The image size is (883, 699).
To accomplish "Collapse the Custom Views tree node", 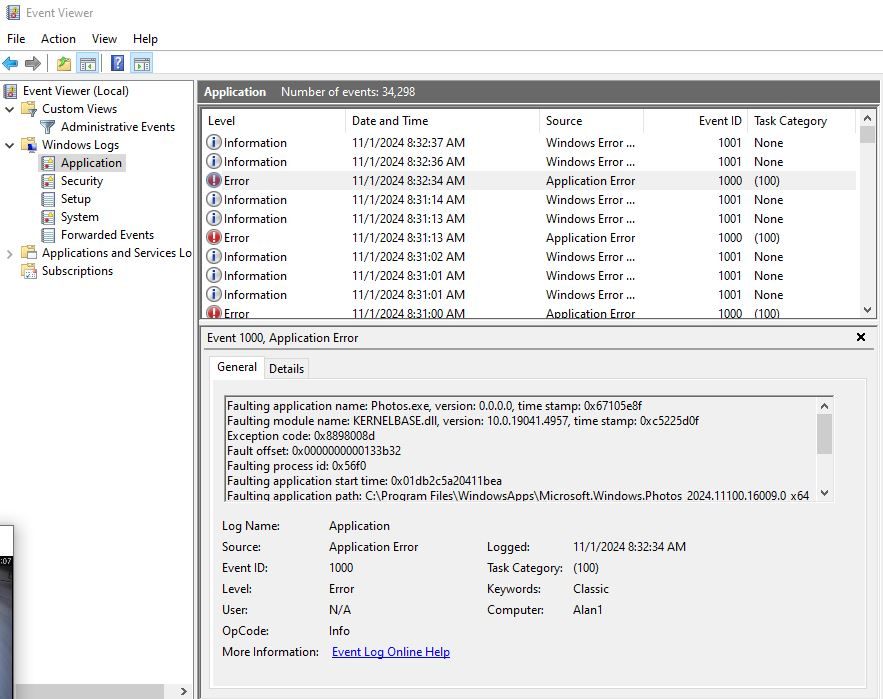I will [10, 109].
